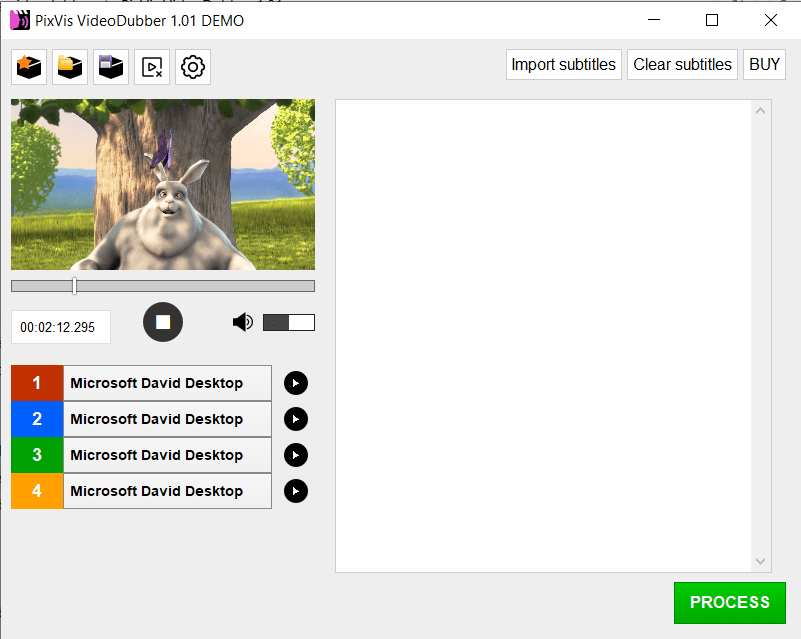Select blue speaker slot 2
Image resolution: width=801 pixels, height=639 pixels.
[37, 419]
